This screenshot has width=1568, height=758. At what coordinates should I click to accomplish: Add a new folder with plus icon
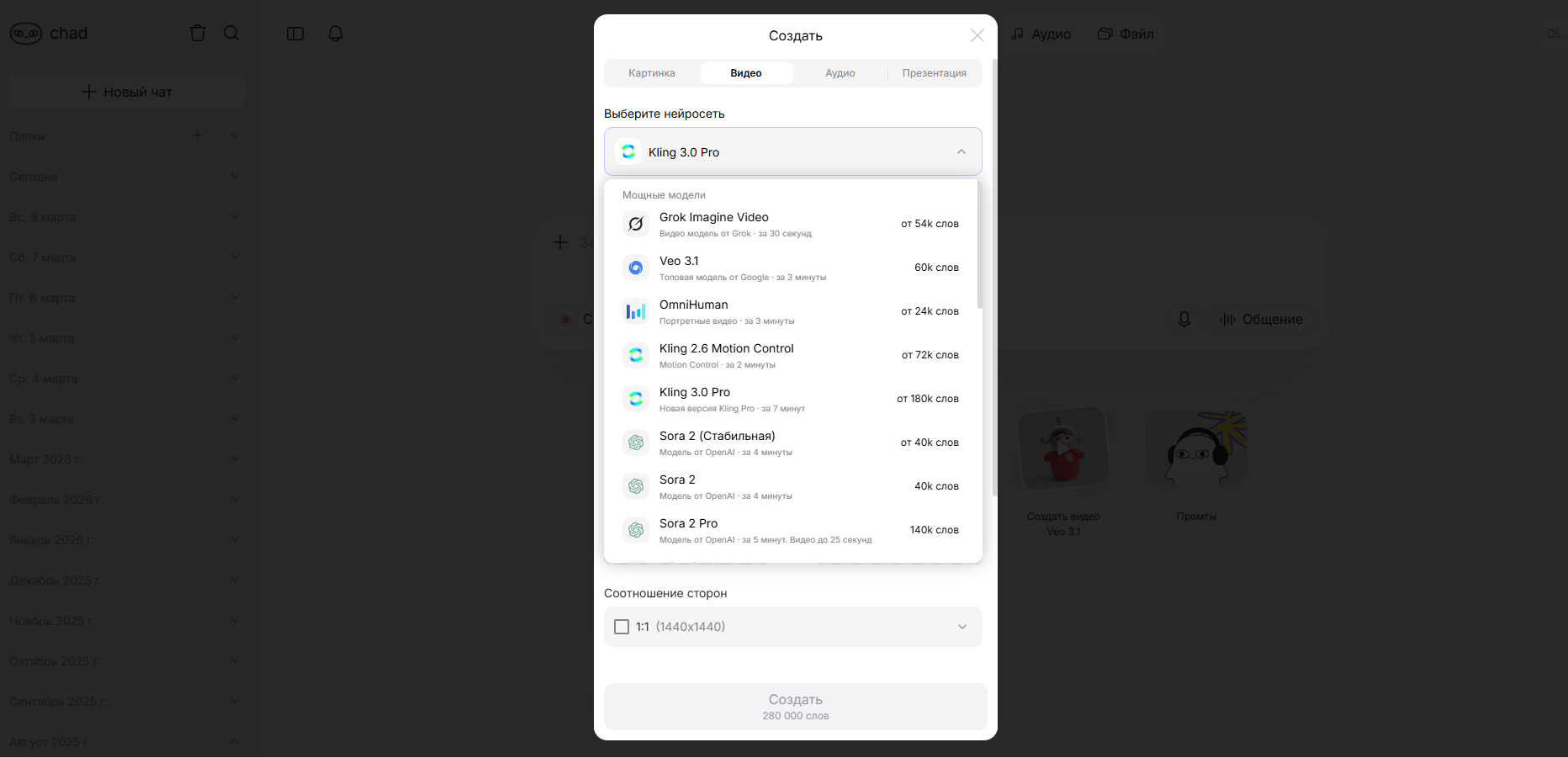pyautogui.click(x=198, y=135)
